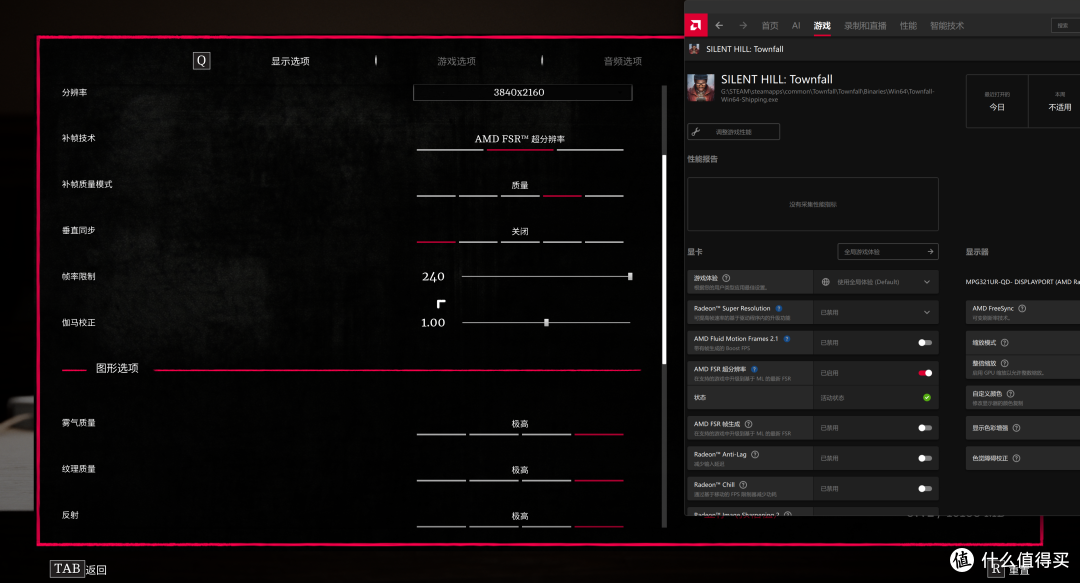Viewport: 1080px width, 583px height.
Task: Click help icon beside Radeon Anti-Lag
Action: 755,454
